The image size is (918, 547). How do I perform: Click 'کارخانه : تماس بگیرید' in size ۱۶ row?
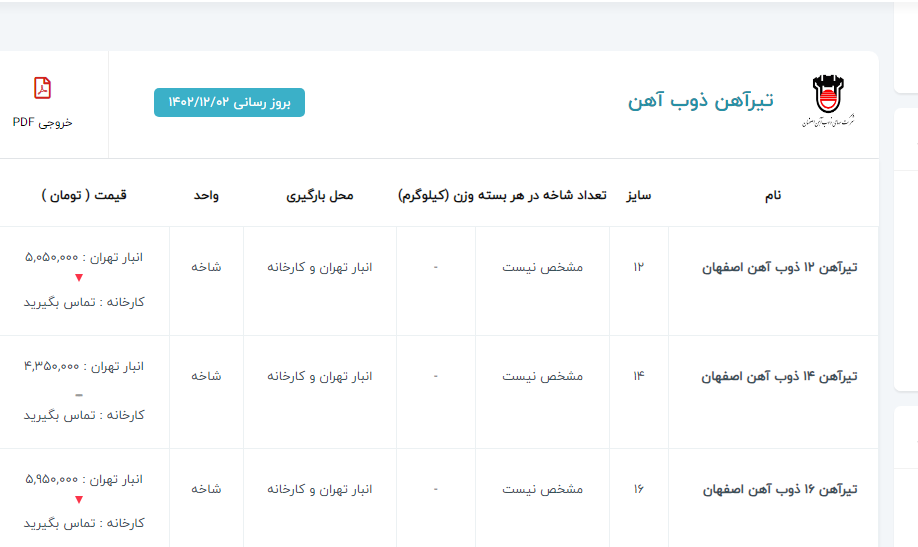(x=84, y=523)
